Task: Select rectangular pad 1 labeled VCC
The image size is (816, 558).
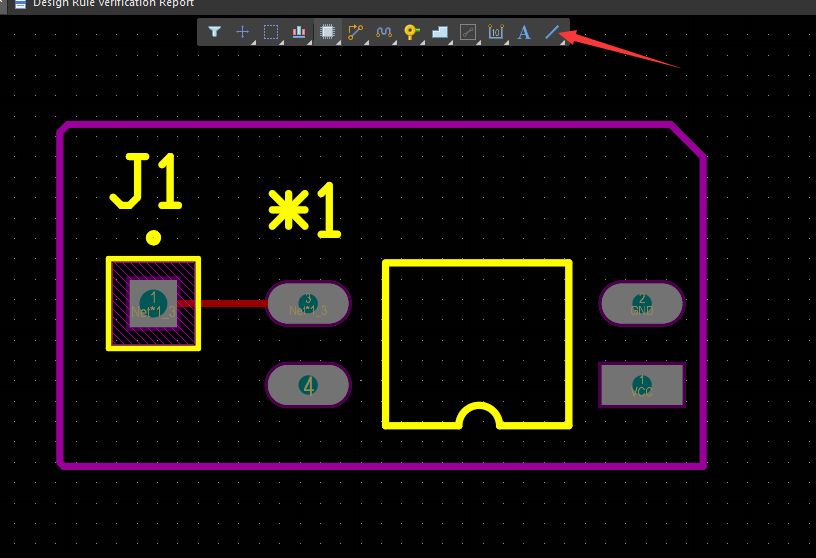Action: (642, 385)
